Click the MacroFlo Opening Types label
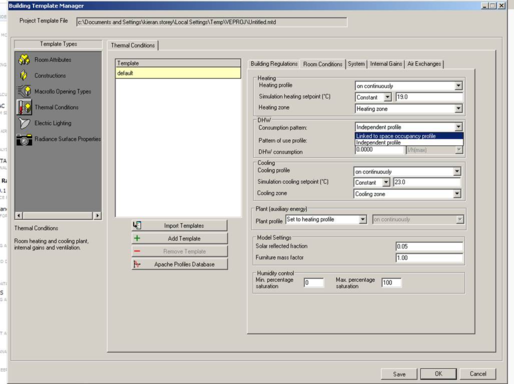 click(x=63, y=91)
